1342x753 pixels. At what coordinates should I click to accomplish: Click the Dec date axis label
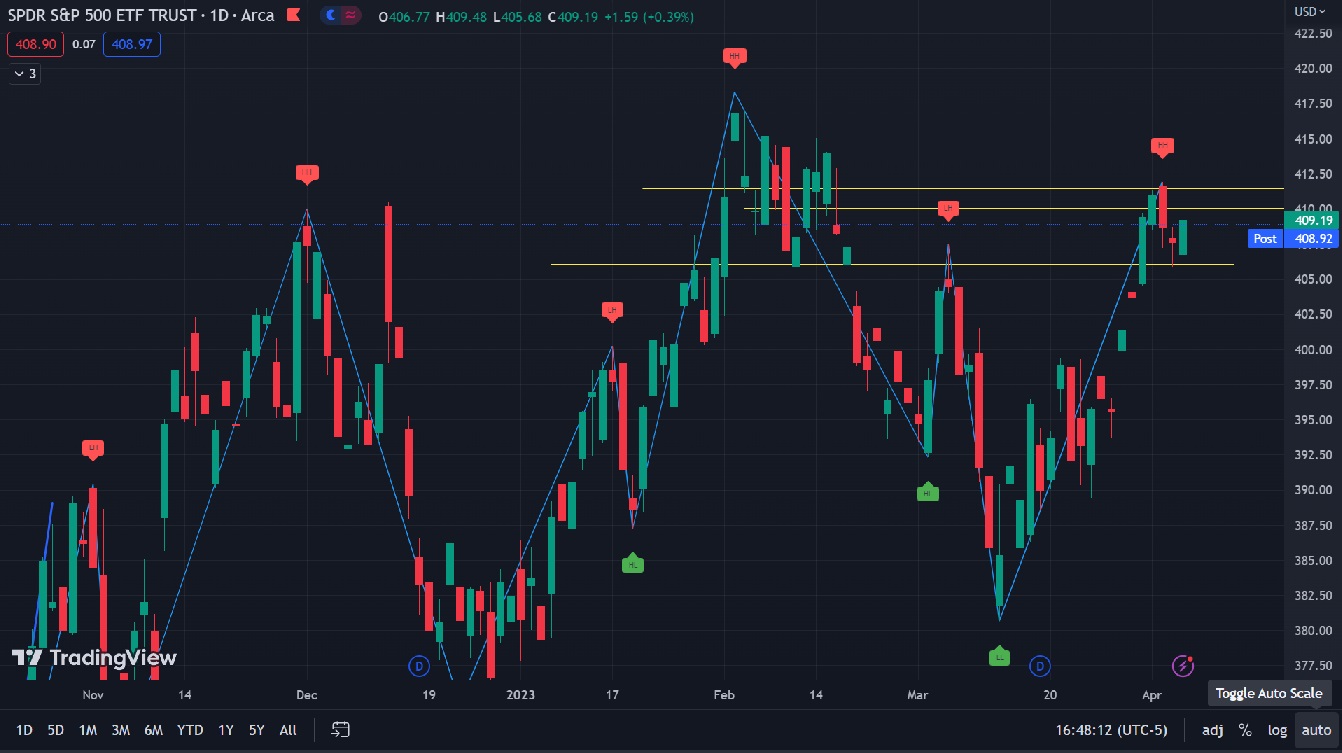[307, 694]
